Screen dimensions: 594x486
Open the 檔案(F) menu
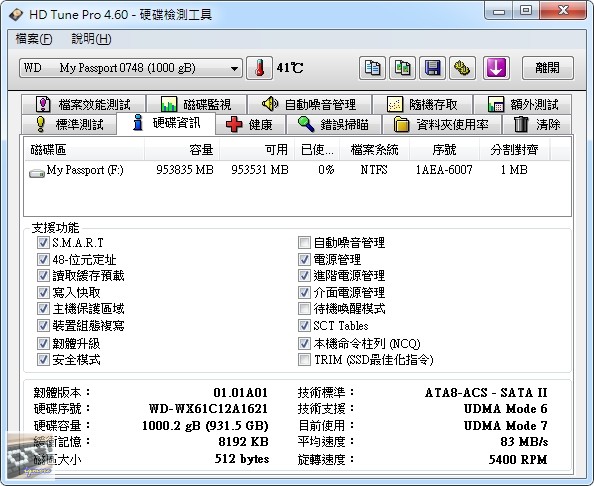[34, 39]
